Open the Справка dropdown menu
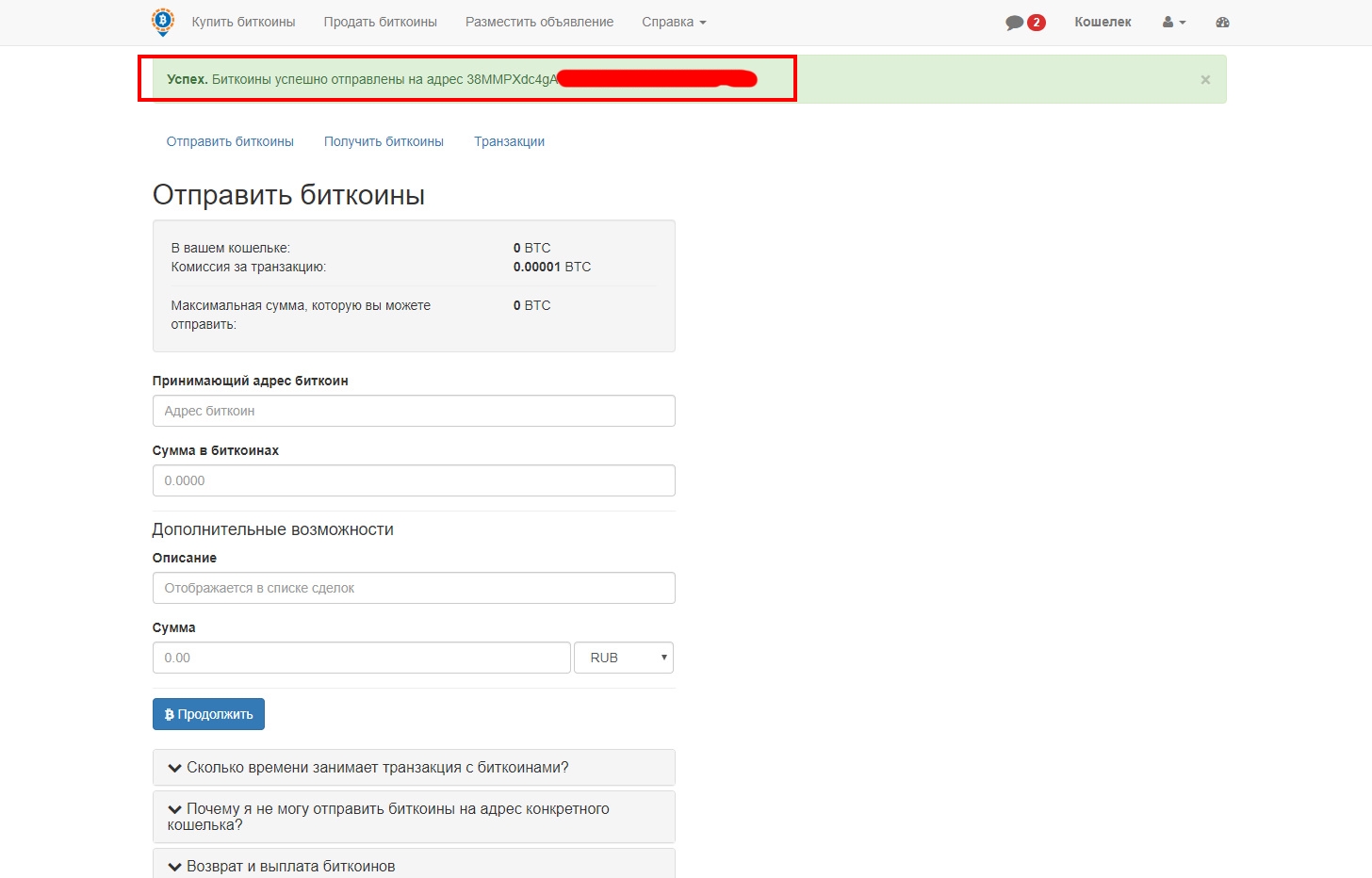The image size is (1372, 878). pyautogui.click(x=673, y=23)
